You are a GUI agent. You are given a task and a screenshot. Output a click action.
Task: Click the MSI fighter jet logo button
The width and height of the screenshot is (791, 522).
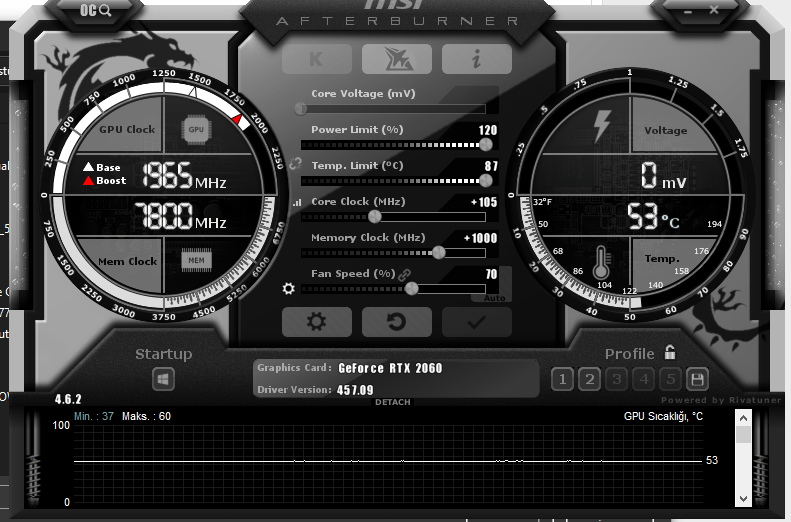coord(397,59)
